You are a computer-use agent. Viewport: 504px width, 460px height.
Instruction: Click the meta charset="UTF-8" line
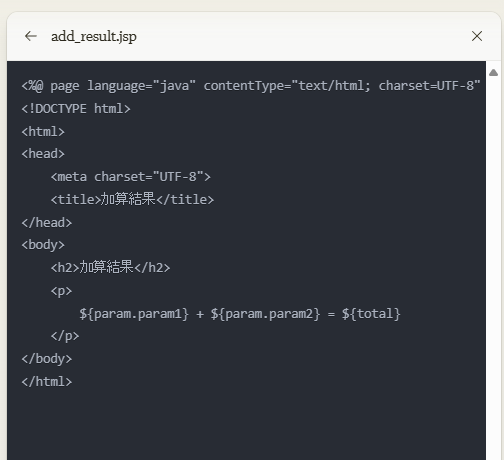pyautogui.click(x=131, y=177)
